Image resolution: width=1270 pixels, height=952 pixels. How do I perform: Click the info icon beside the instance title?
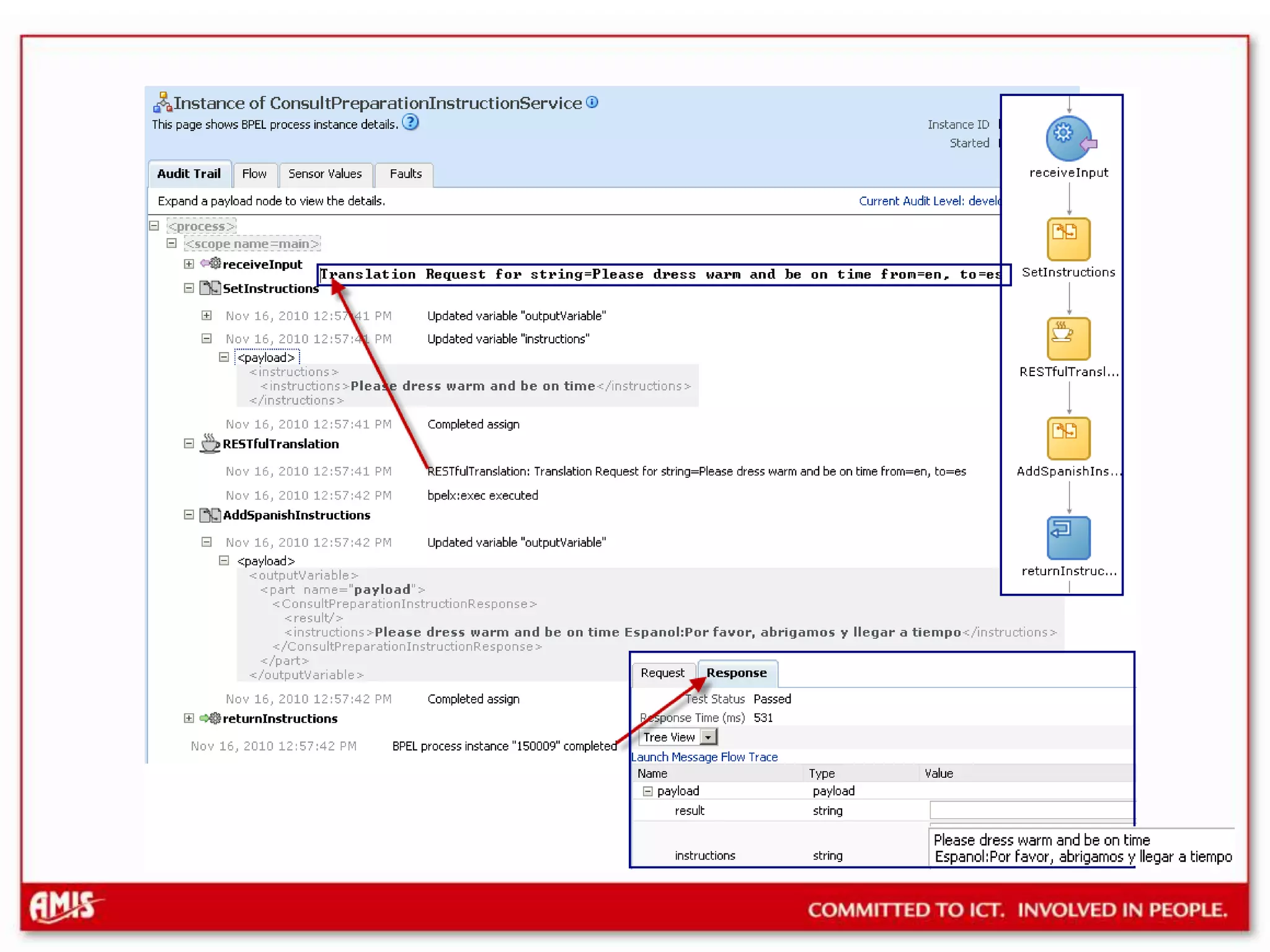[x=592, y=102]
